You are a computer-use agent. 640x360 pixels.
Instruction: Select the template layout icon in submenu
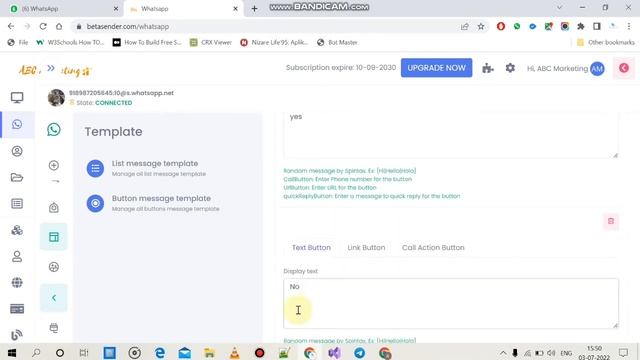tap(54, 237)
